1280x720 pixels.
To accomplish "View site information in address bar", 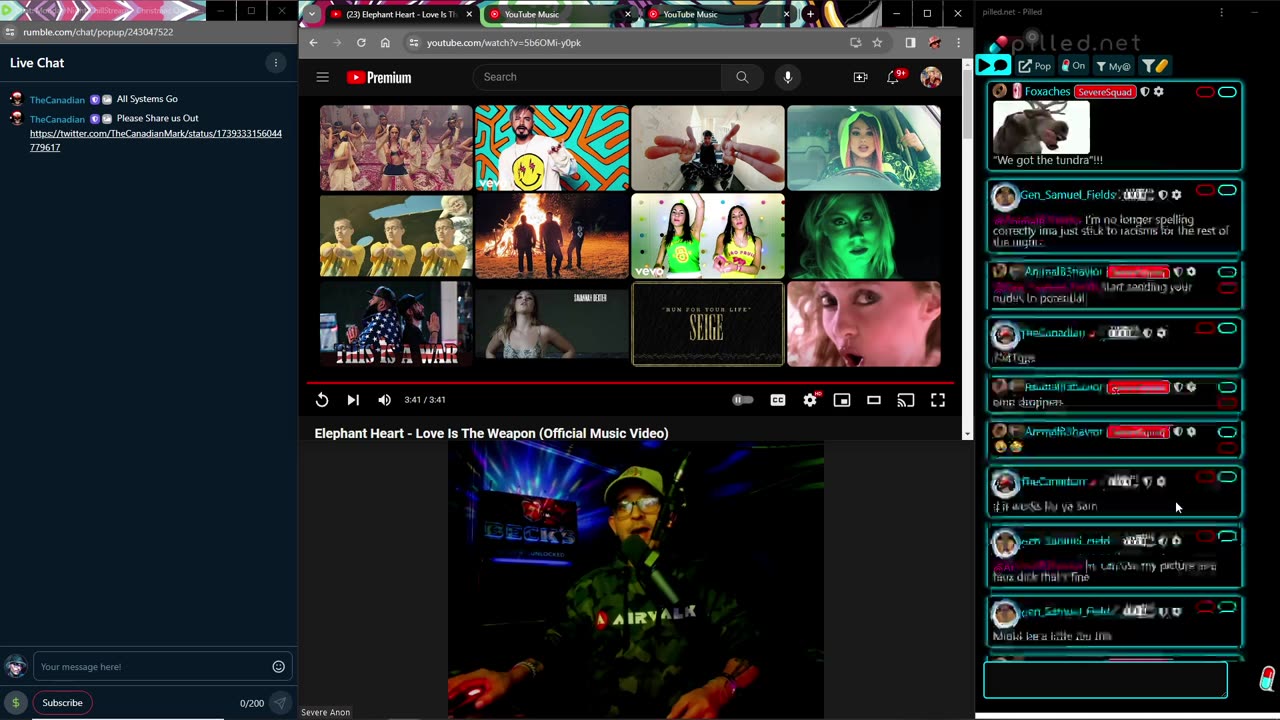I will [413, 43].
